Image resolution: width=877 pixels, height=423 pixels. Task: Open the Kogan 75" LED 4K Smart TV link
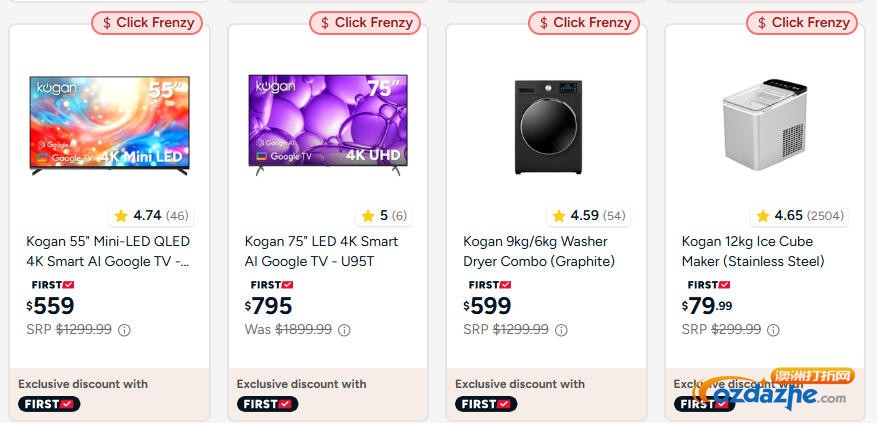click(x=321, y=251)
